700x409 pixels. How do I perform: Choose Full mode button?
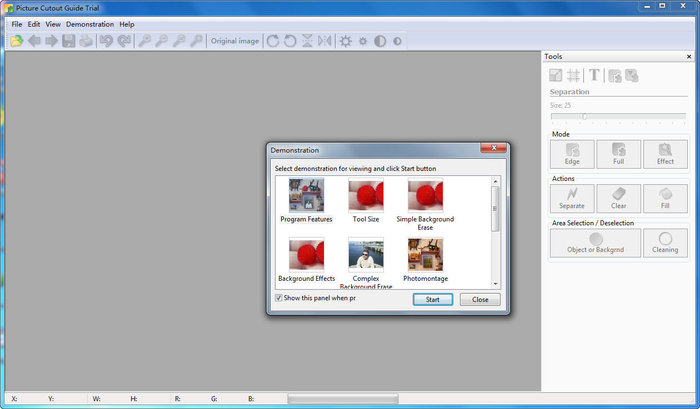[619, 154]
